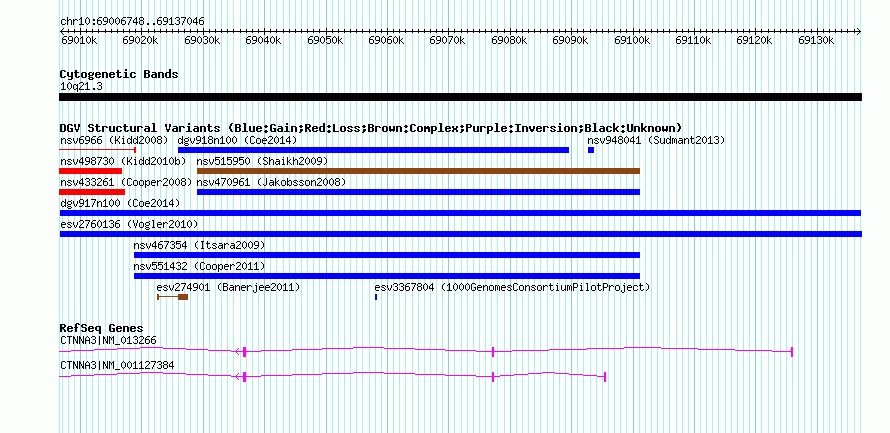Click the CTNNA3 NM_001127384 transcript line
This screenshot has height=433, width=890.
[x=333, y=375]
